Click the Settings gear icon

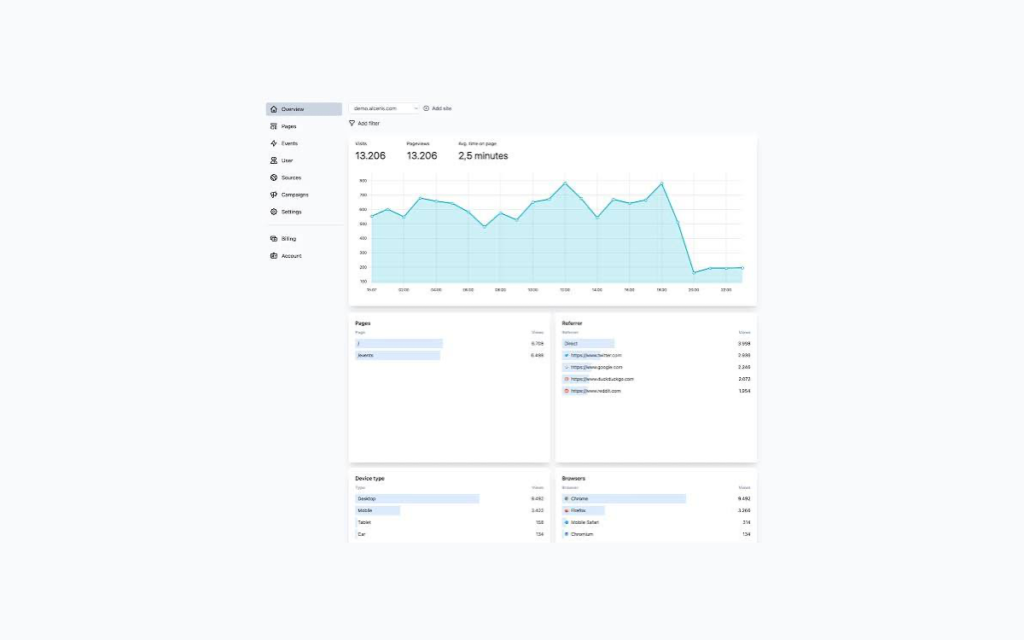click(x=274, y=212)
